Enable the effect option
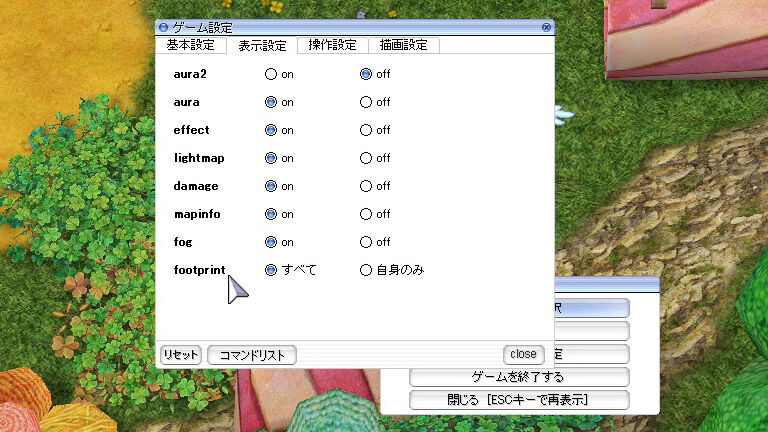 (271, 130)
